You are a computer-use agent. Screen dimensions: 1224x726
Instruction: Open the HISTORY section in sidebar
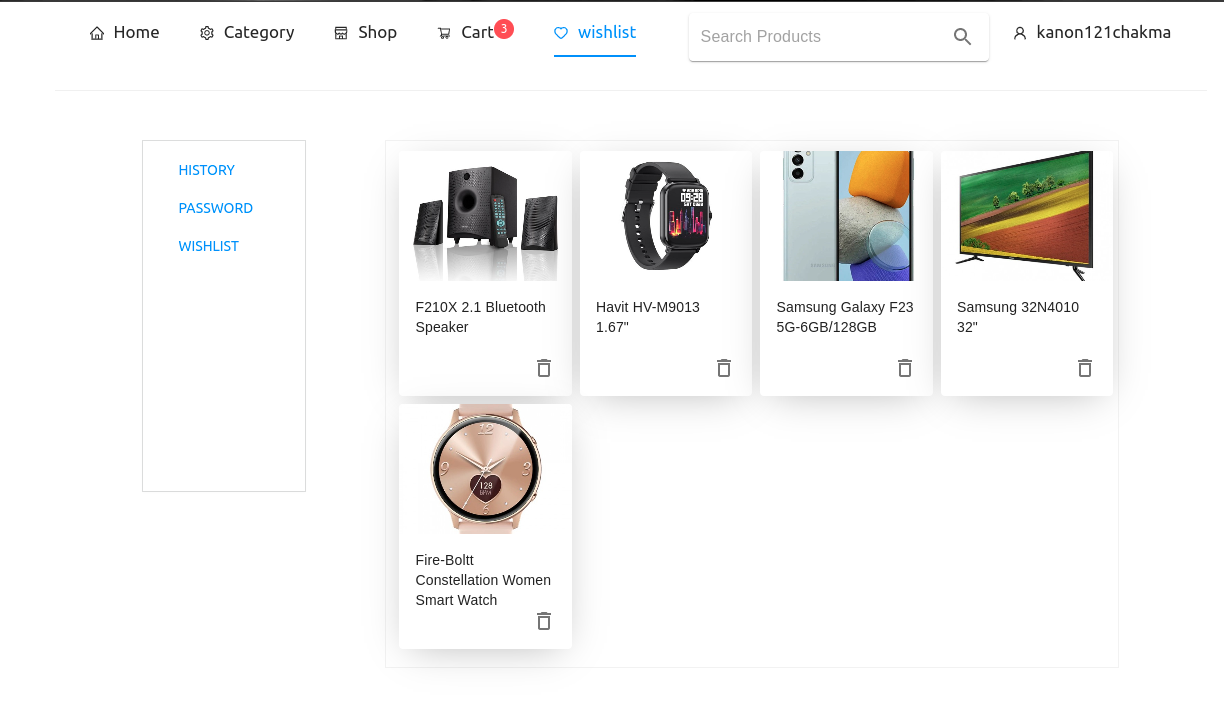[206, 170]
